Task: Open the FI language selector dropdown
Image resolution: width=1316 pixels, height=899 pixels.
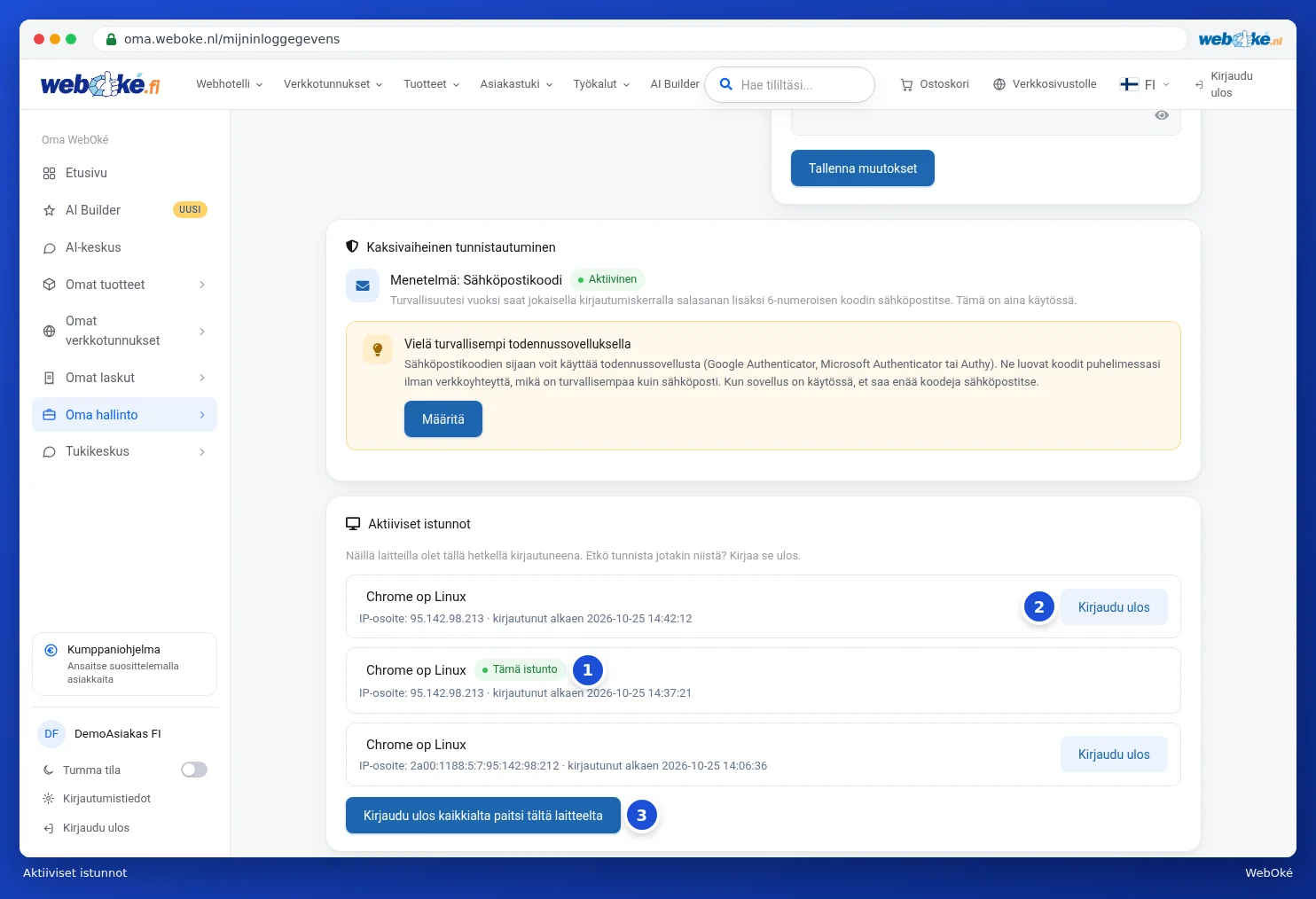Action: pos(1145,84)
